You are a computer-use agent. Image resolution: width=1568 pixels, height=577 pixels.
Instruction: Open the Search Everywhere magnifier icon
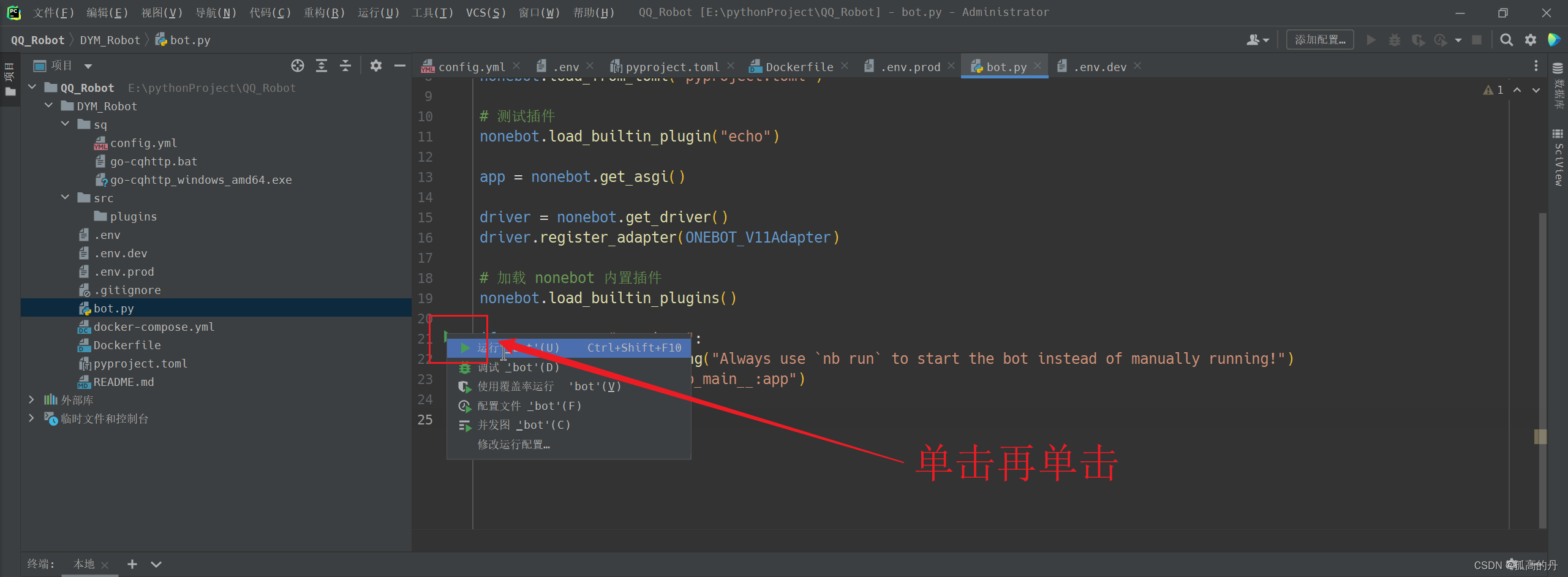[1506, 40]
